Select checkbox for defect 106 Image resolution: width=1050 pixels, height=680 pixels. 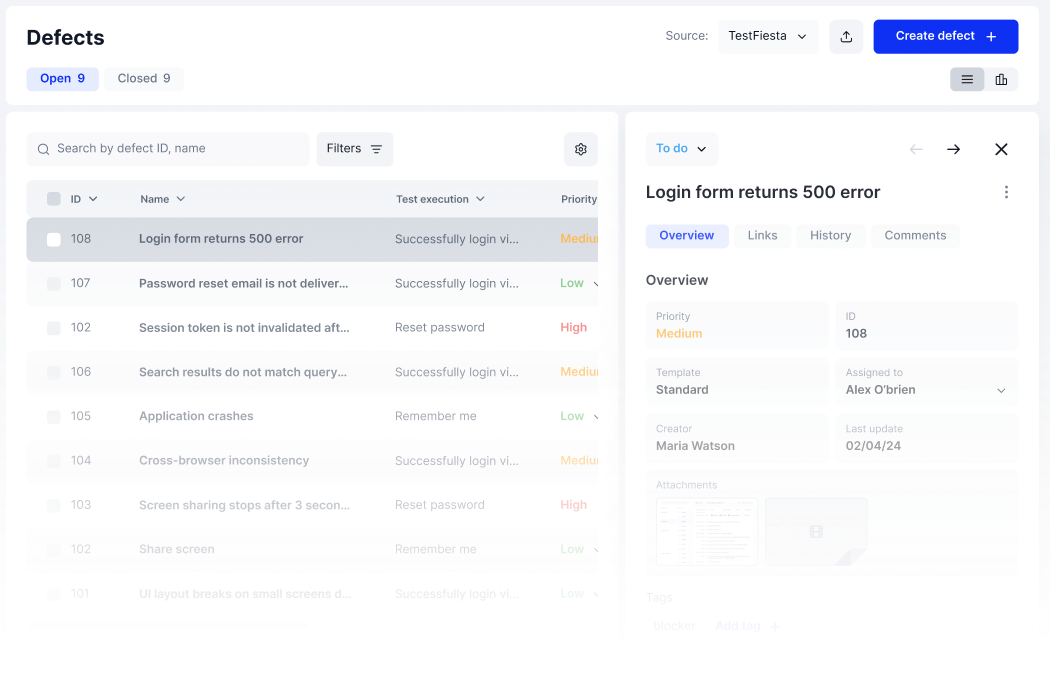54,372
